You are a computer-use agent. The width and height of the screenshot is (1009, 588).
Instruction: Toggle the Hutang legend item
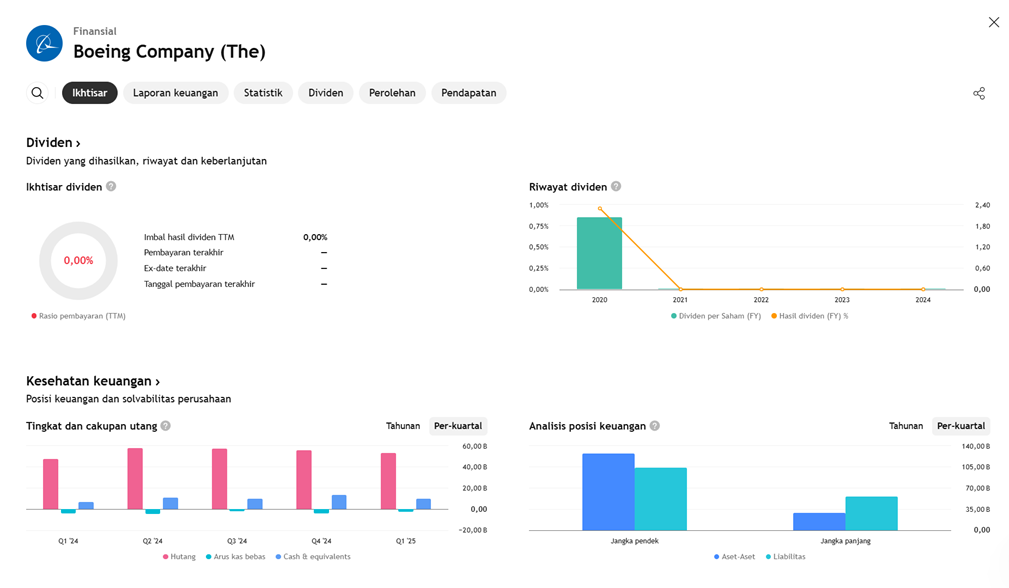tap(179, 556)
